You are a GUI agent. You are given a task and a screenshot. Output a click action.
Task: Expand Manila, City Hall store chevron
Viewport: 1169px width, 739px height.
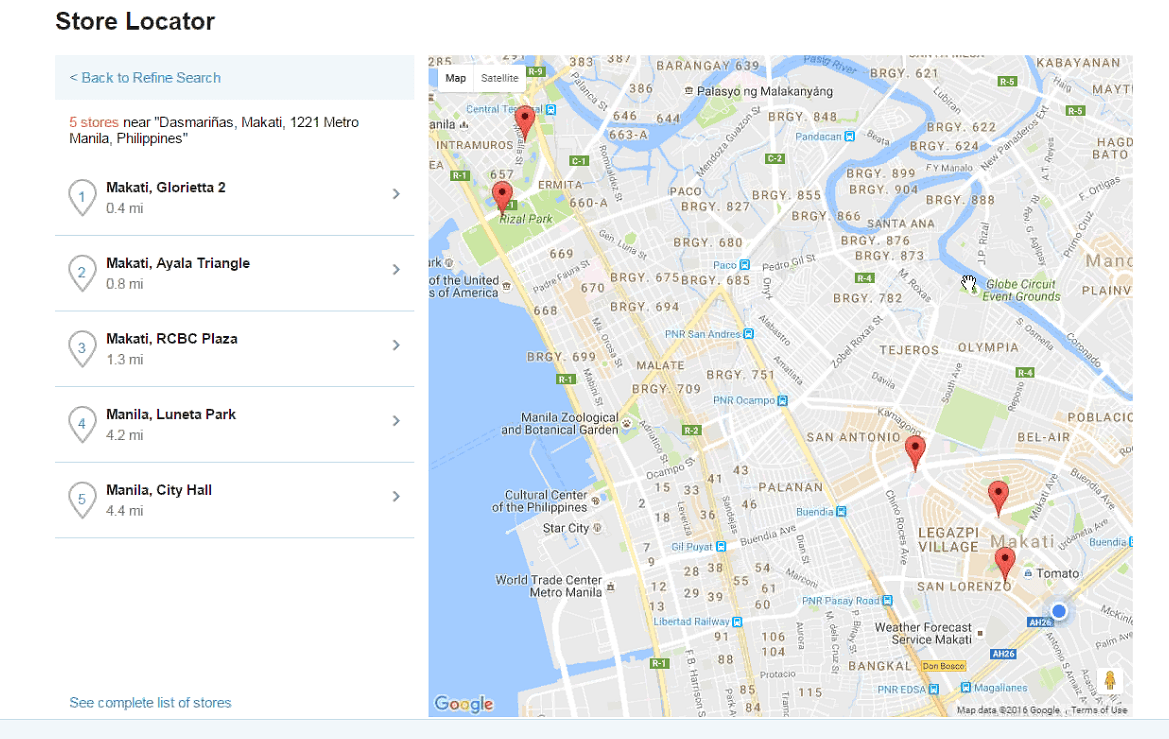tap(396, 497)
